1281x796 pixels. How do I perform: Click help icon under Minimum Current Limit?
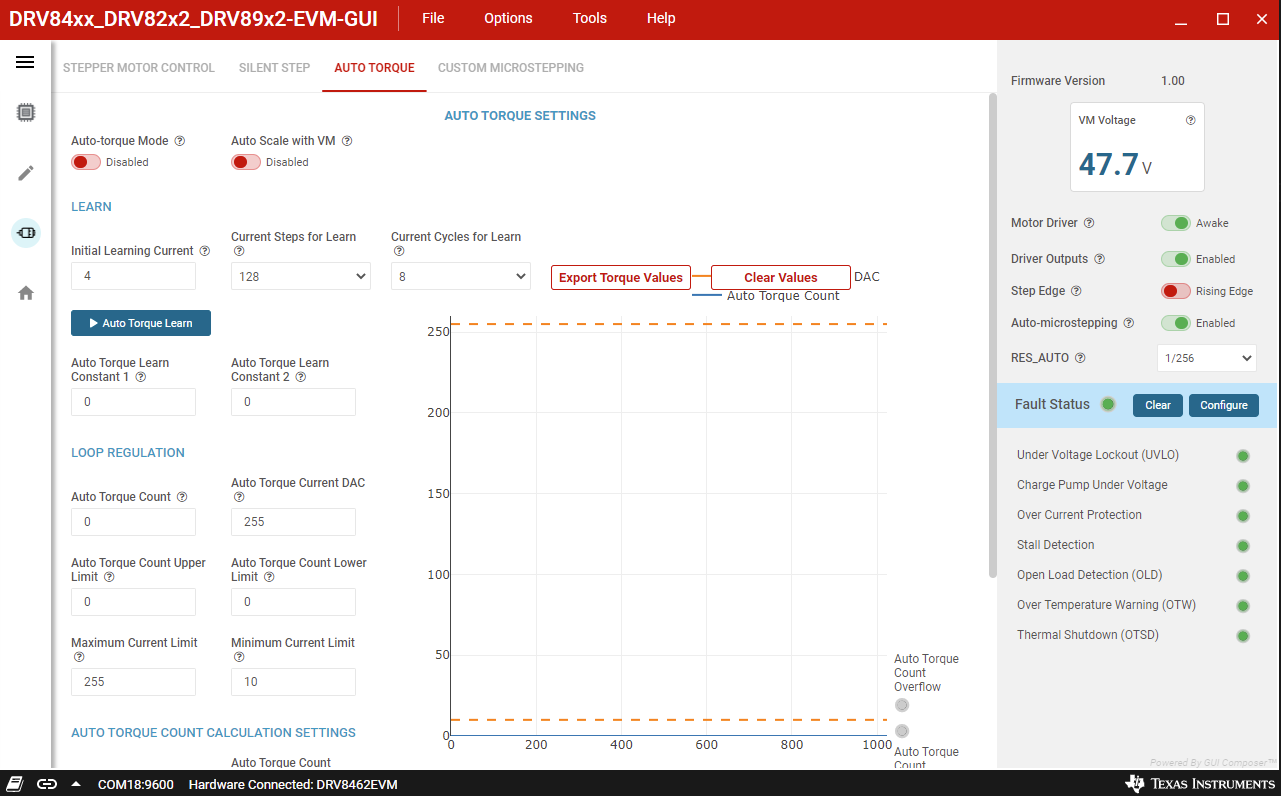(238, 657)
